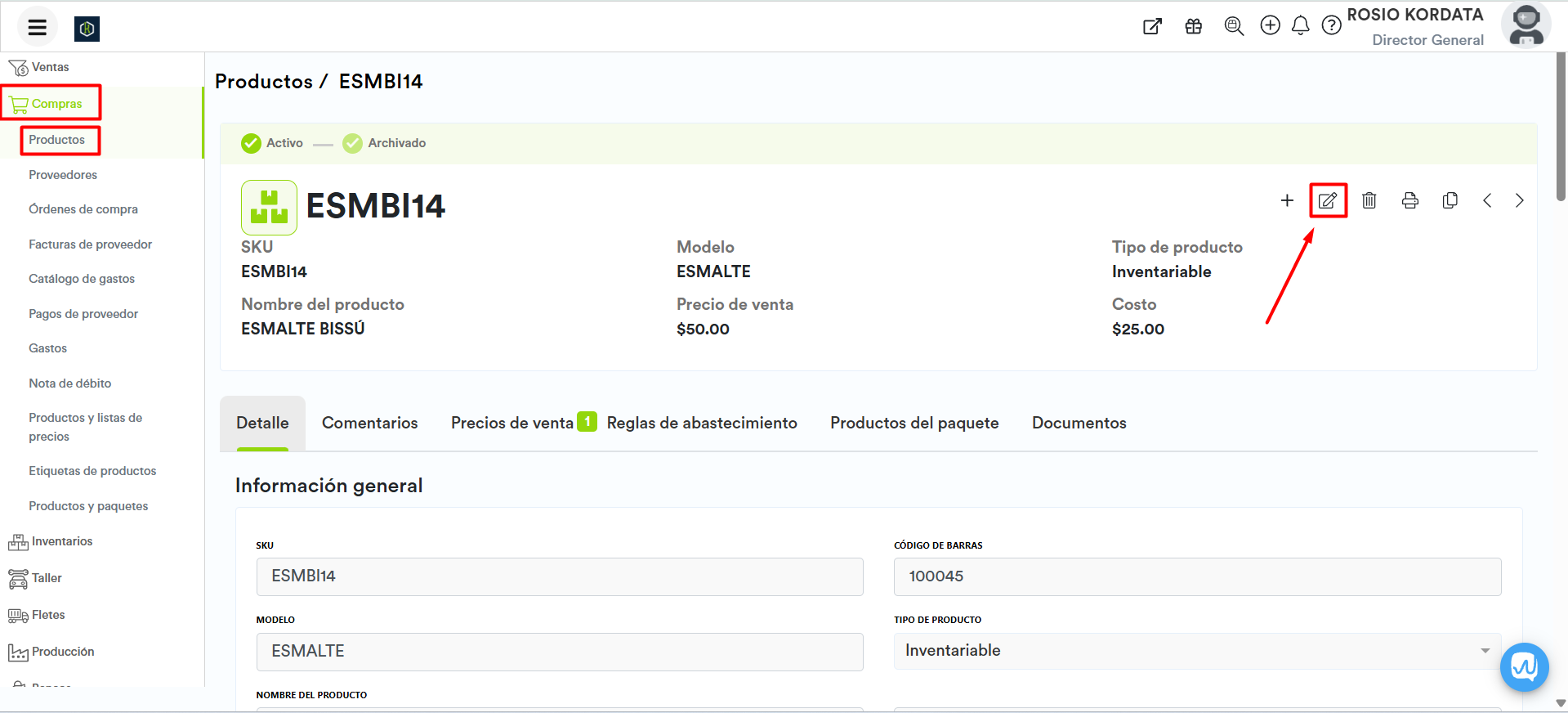Set status to Activo
Viewport: 1568px width, 713px height.
[272, 143]
